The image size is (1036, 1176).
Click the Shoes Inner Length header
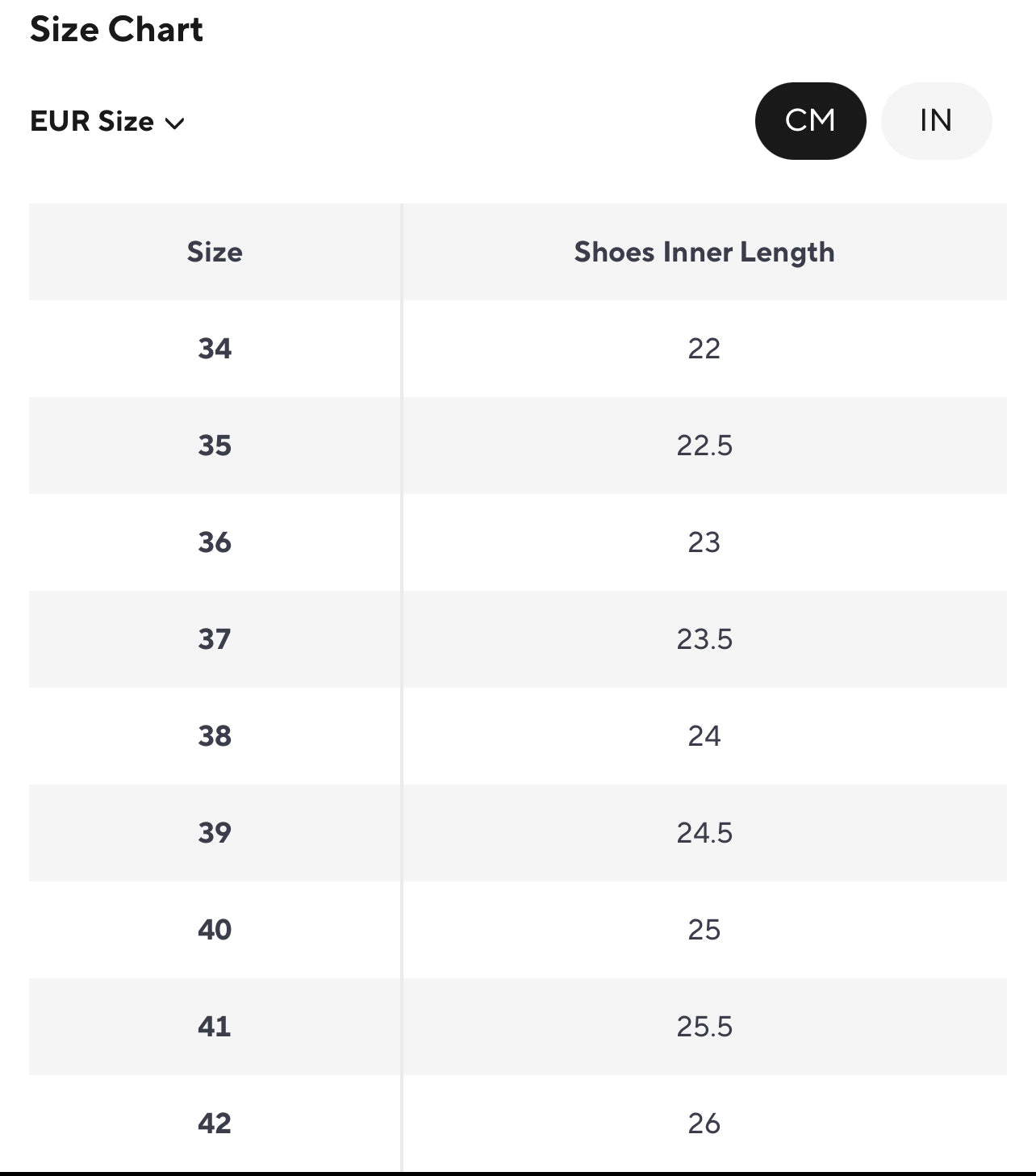pyautogui.click(x=704, y=252)
